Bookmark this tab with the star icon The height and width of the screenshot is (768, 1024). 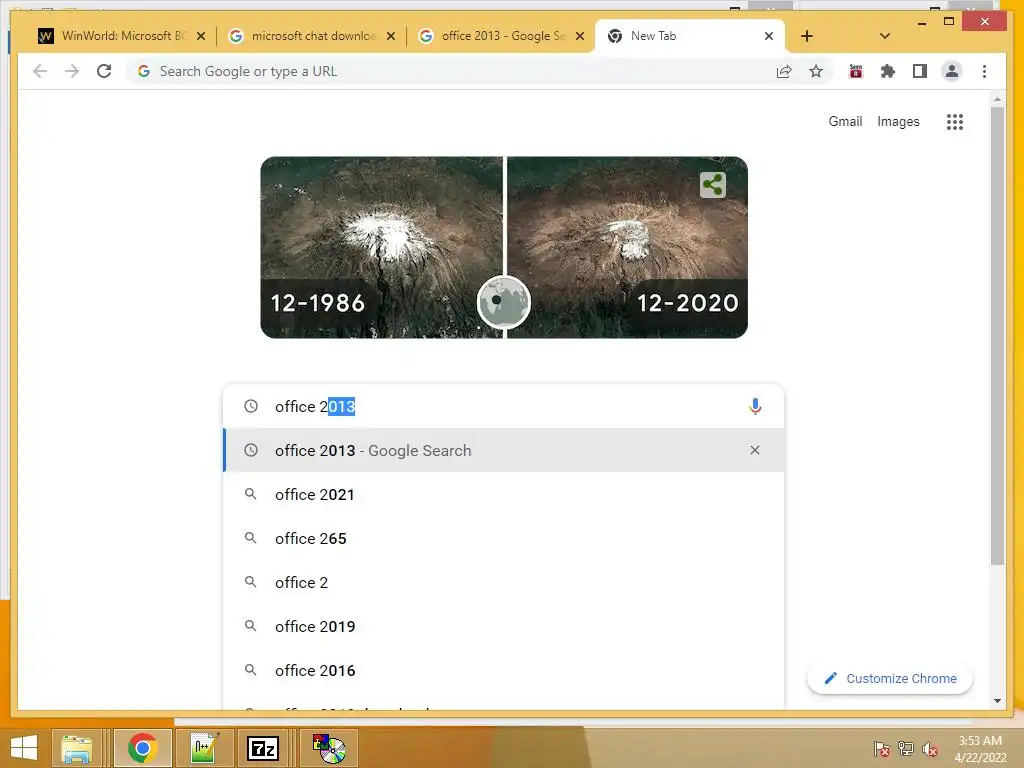[816, 71]
